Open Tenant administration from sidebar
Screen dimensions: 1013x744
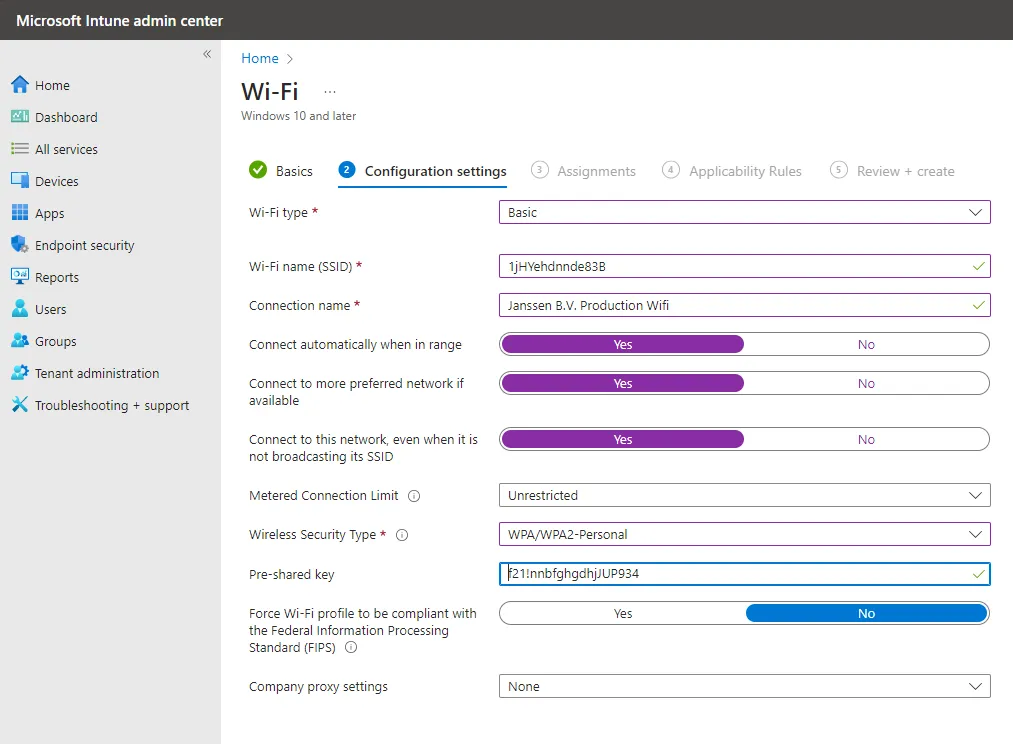[x=97, y=373]
